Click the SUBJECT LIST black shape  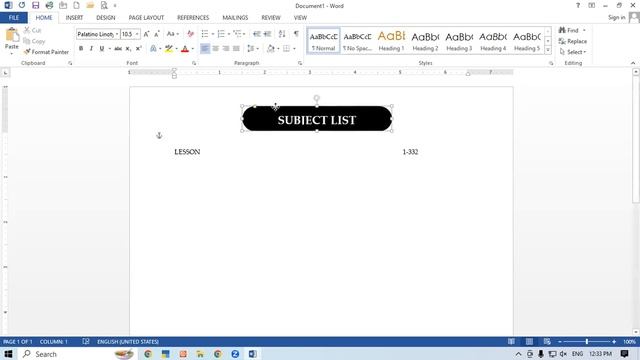pos(317,119)
